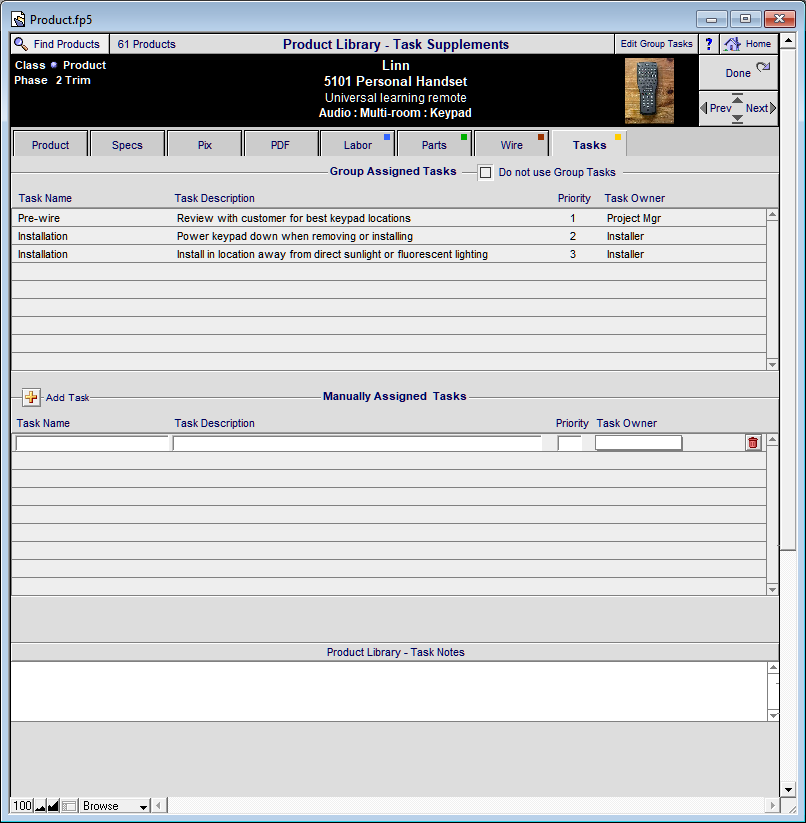The height and width of the screenshot is (823, 806).
Task: Click the Home button label
Action: (758, 44)
